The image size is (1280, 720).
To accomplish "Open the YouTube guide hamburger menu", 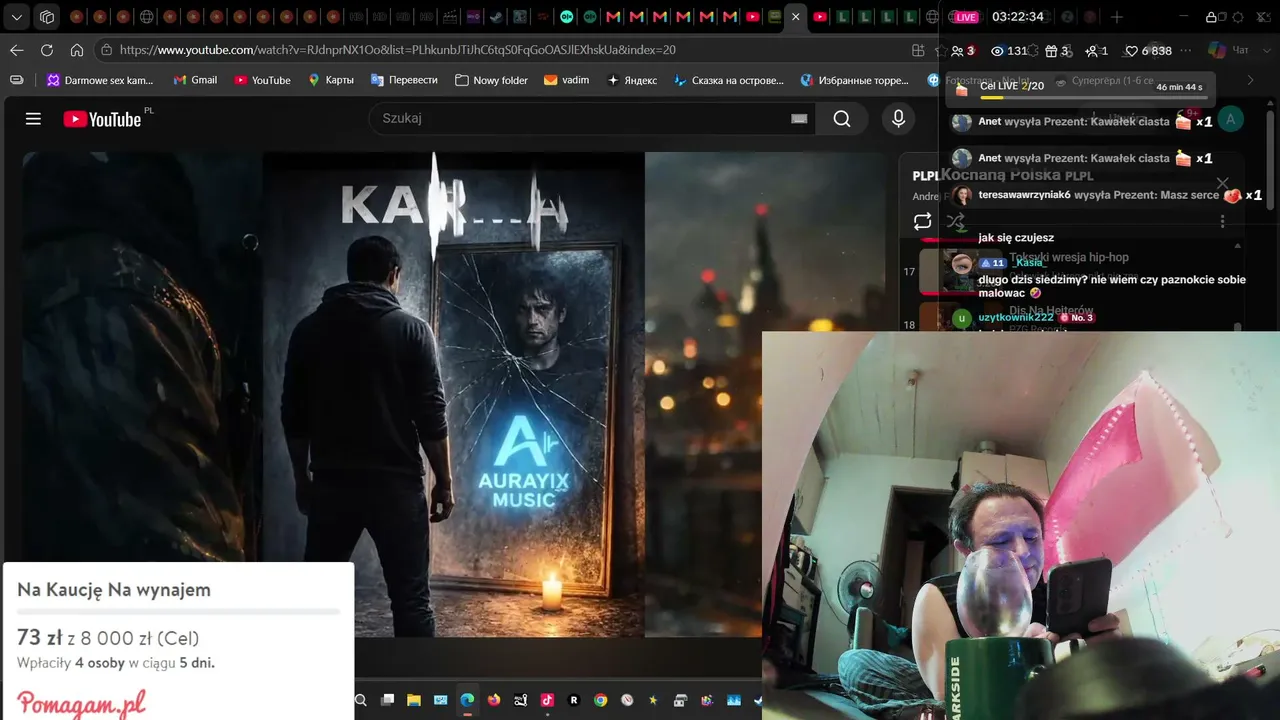I will click(33, 119).
